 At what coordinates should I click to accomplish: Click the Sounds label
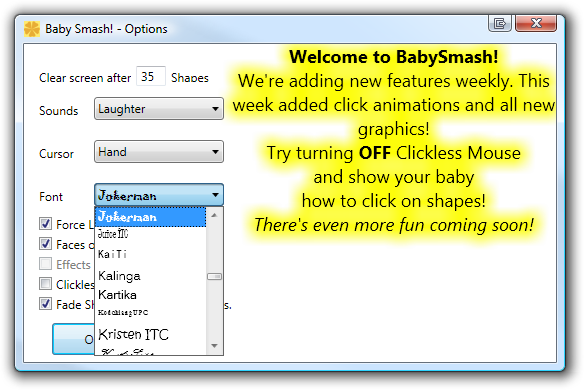[58, 111]
